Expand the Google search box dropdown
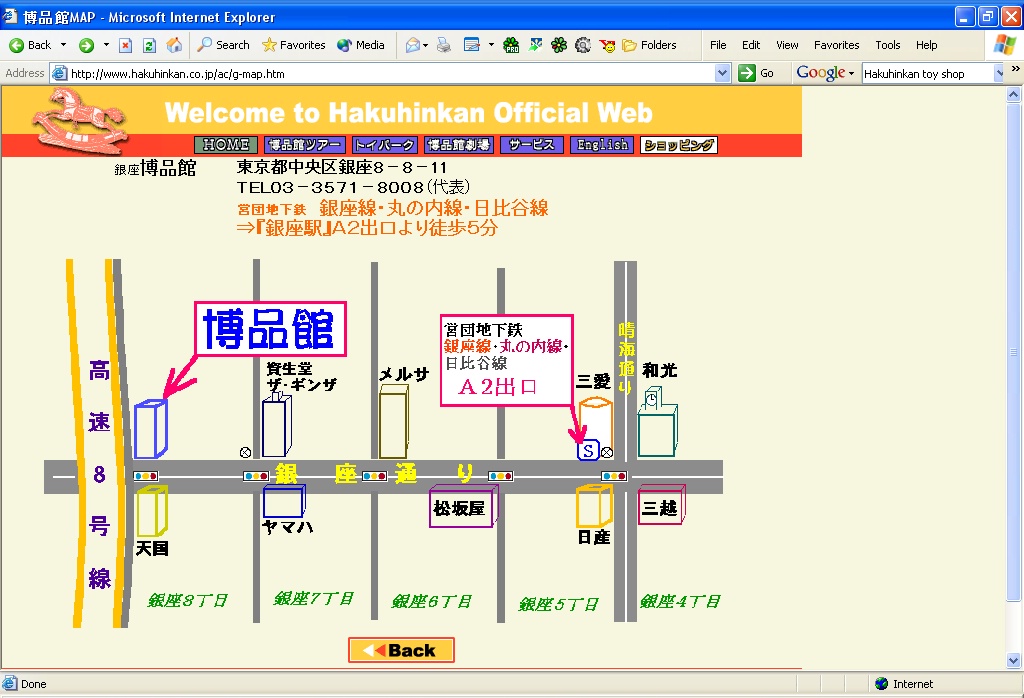The width and height of the screenshot is (1024, 698). tap(999, 74)
